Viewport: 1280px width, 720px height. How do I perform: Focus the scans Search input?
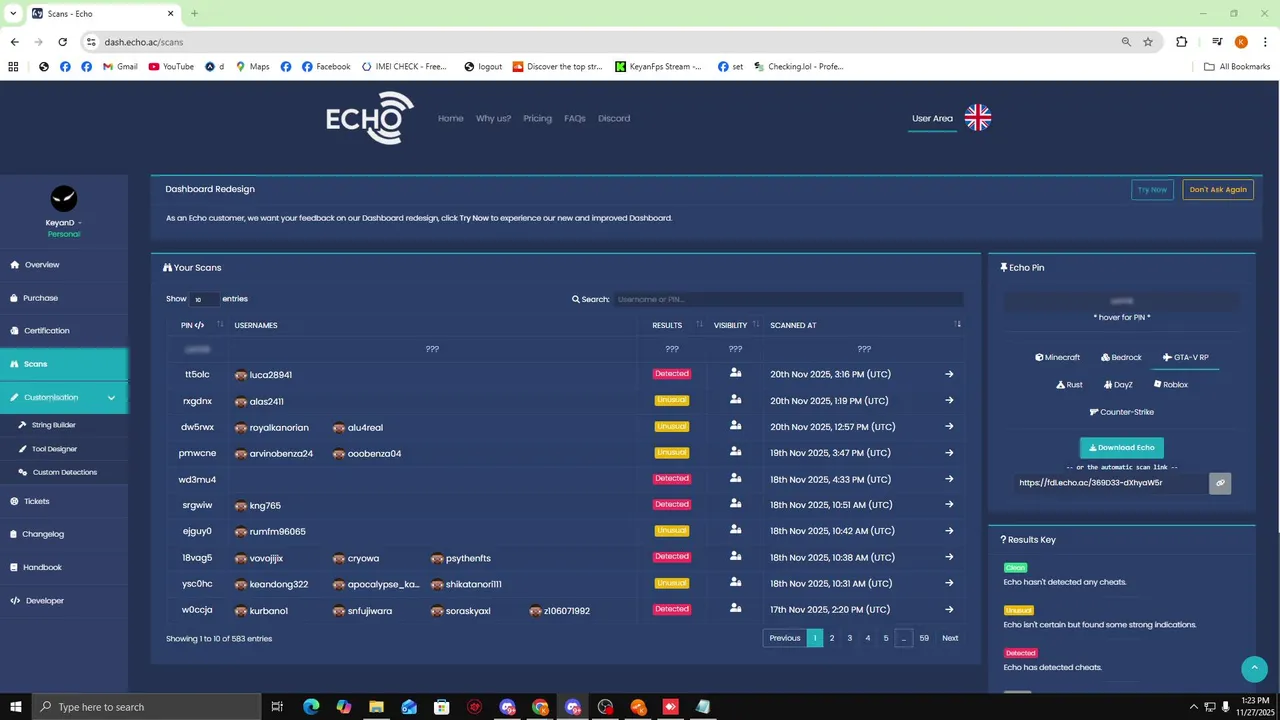[788, 299]
